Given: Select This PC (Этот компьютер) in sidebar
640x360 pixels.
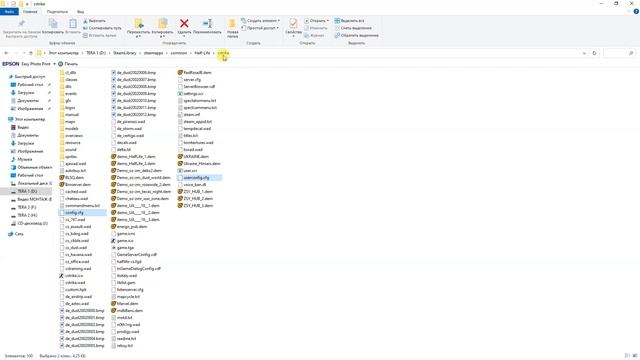Looking at the screenshot, I should pos(29,119).
